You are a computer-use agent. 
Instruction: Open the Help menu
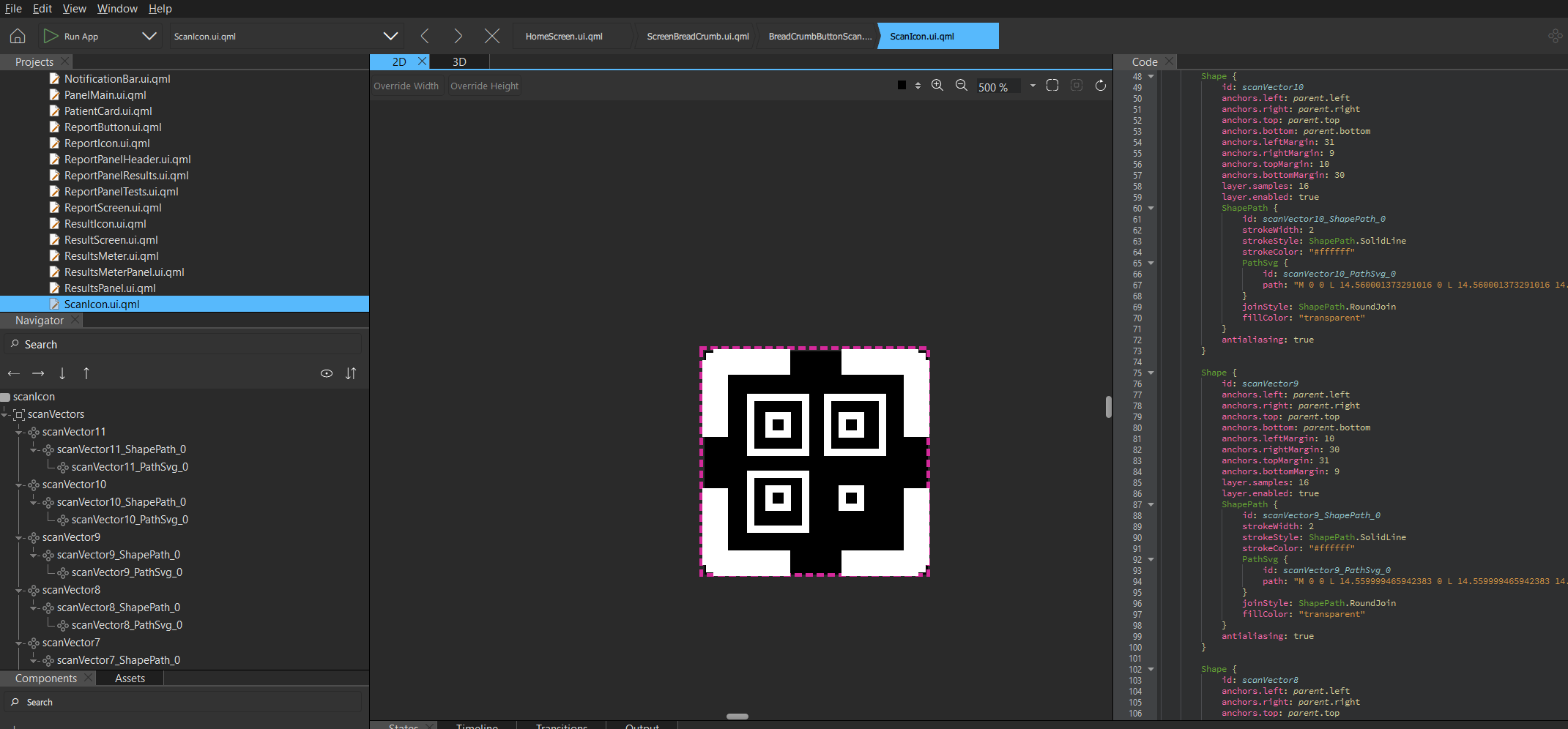[x=160, y=9]
